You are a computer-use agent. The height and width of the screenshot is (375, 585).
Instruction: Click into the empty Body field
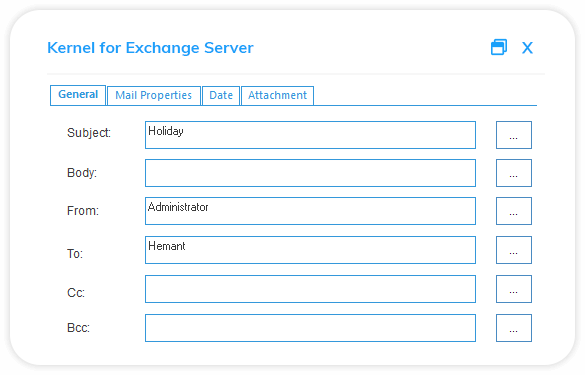[x=310, y=173]
